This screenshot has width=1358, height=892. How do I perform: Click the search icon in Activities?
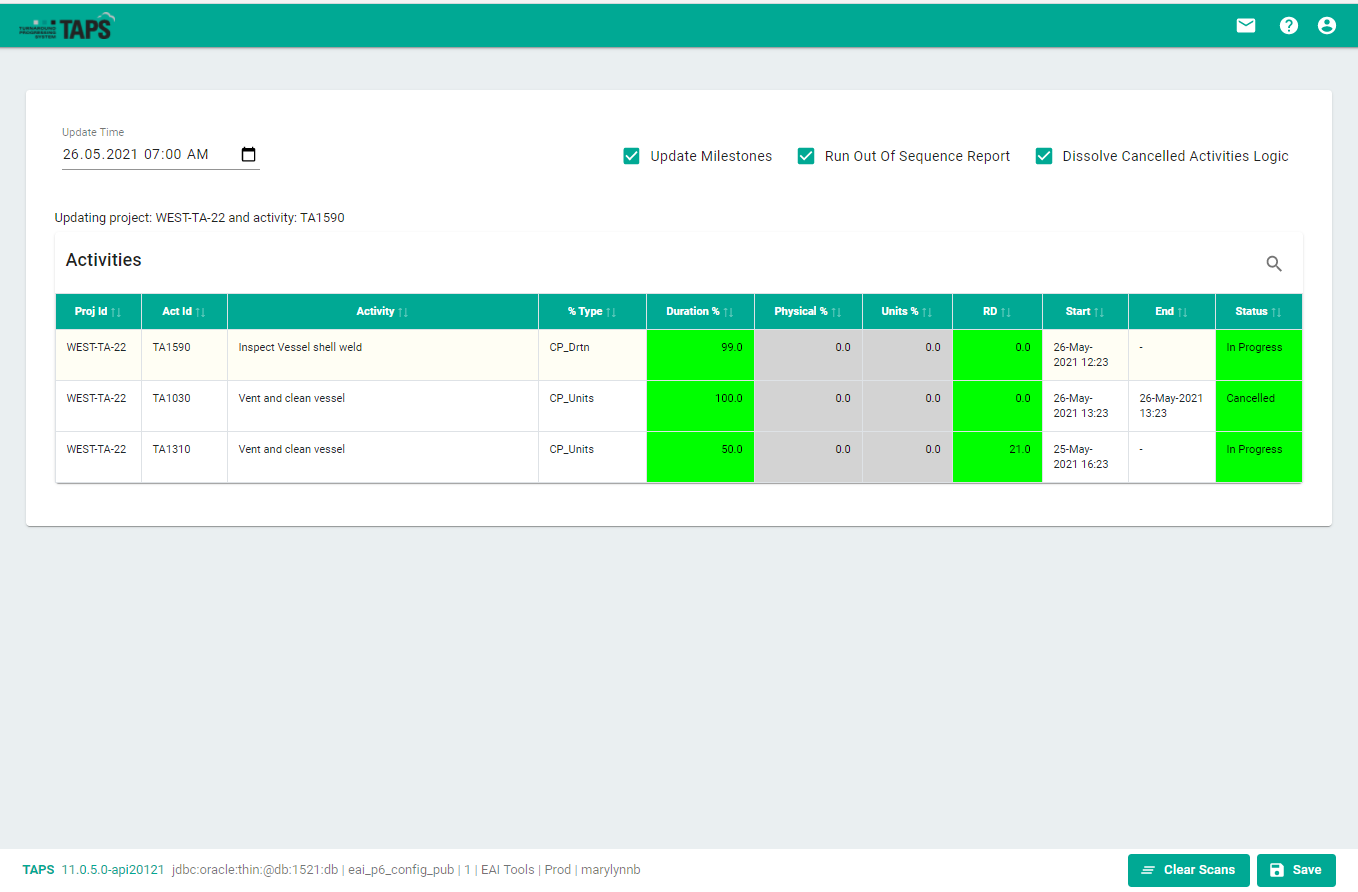[1274, 264]
